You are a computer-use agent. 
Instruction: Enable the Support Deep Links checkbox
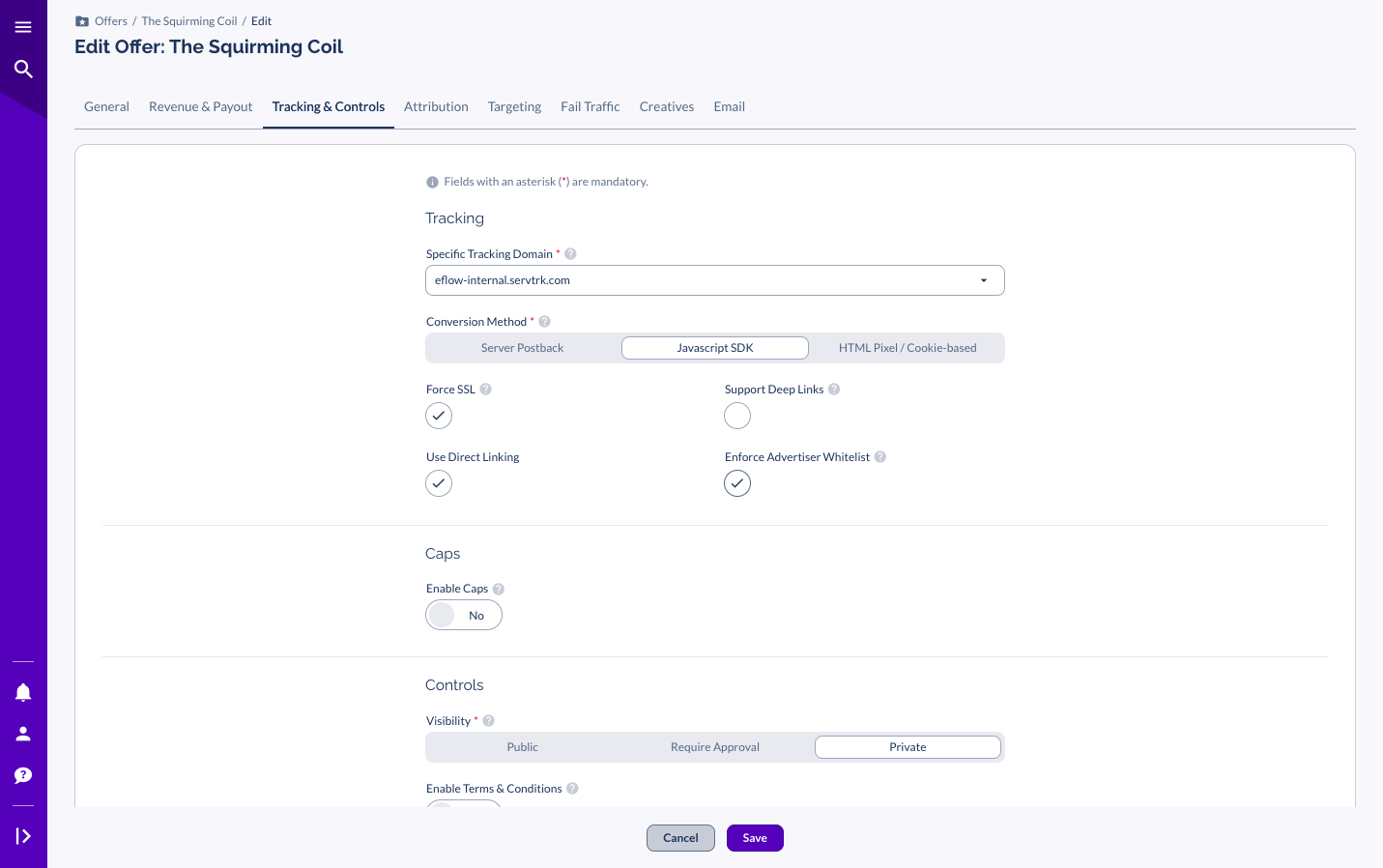point(737,416)
